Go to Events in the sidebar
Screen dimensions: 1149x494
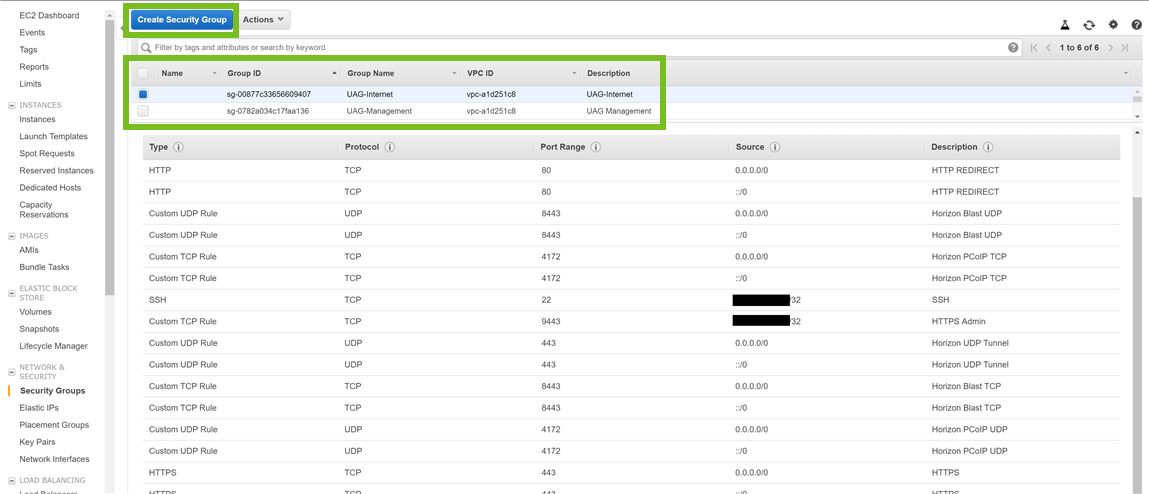click(x=32, y=32)
